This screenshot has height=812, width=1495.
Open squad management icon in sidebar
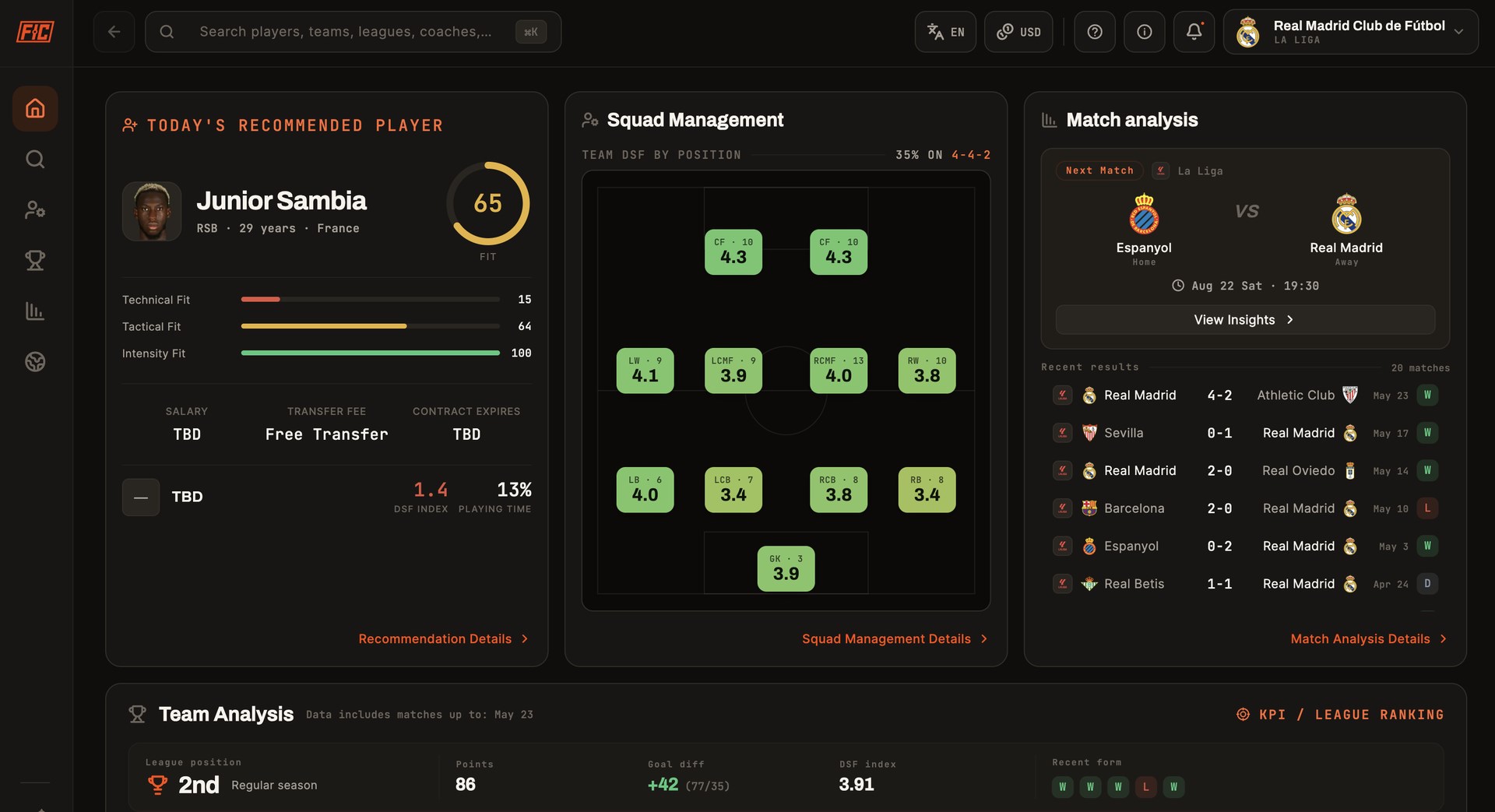[35, 209]
